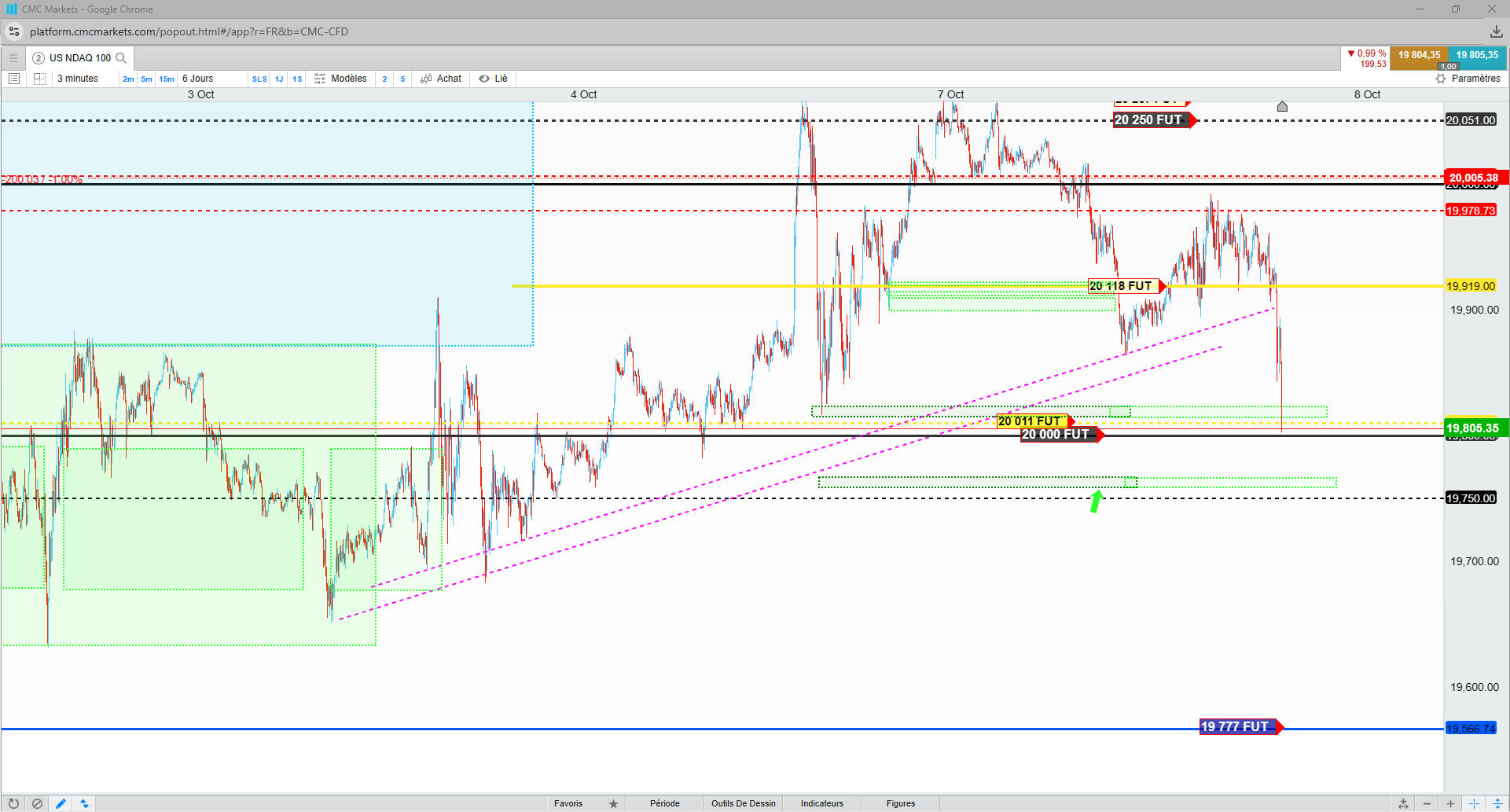Click the 19,750.00 price axis tag

(x=1471, y=498)
